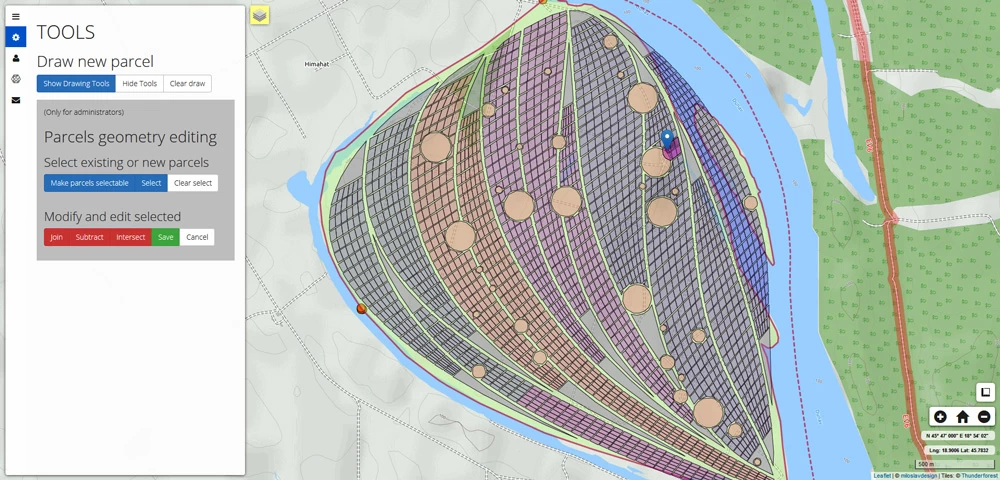Select the Tools gear tab
Screen dimensions: 1000x480
point(15,37)
